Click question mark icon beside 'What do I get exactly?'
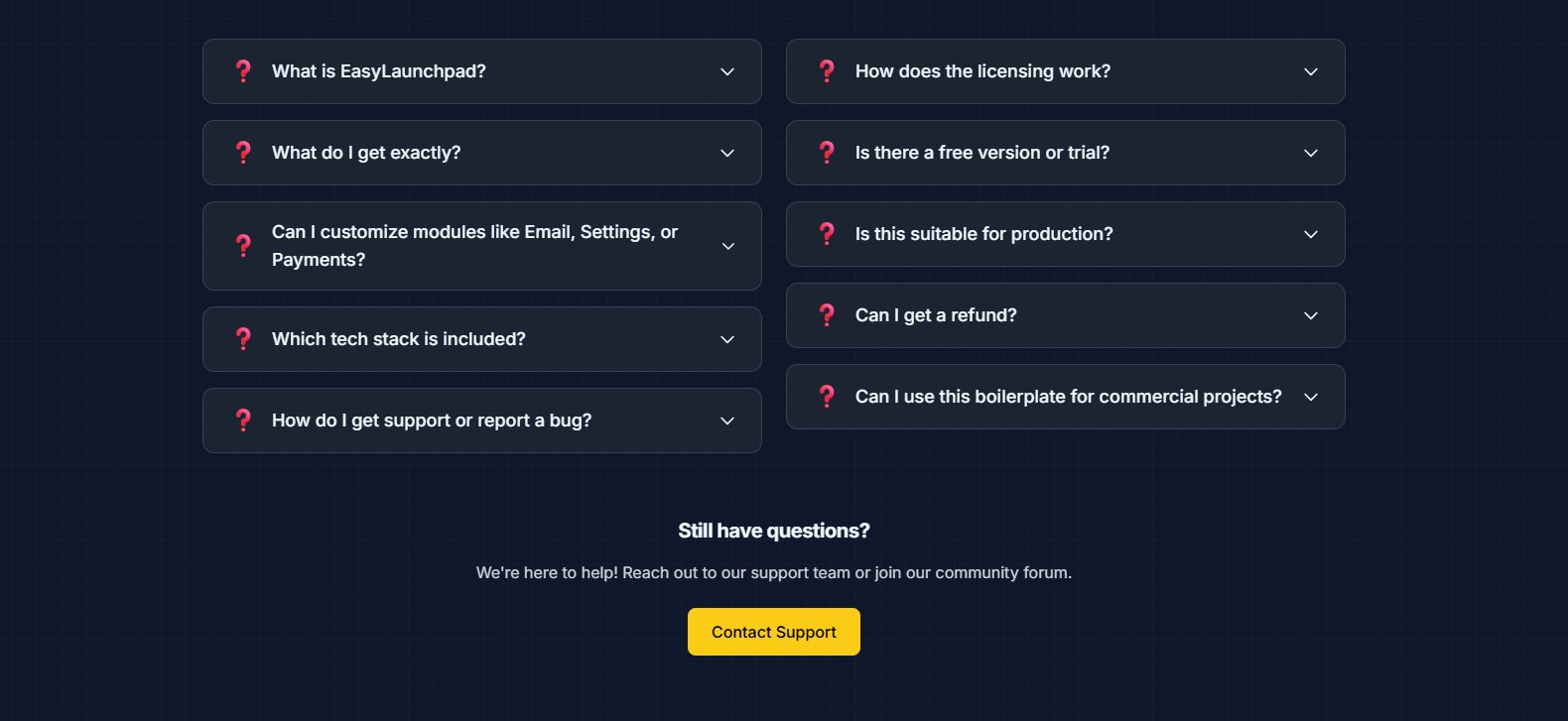The width and height of the screenshot is (1568, 721). pos(243,152)
